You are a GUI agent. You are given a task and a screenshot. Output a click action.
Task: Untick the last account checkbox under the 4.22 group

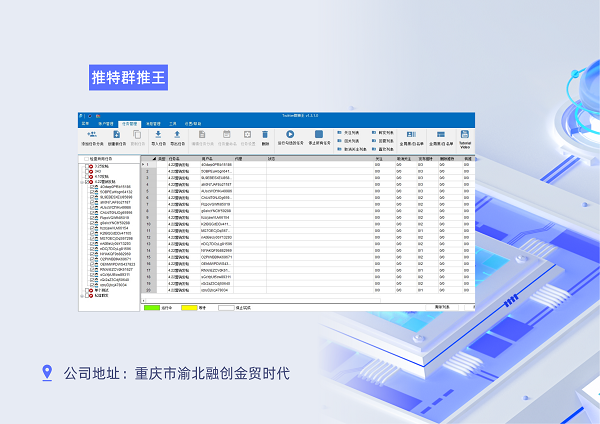[x=92, y=285]
